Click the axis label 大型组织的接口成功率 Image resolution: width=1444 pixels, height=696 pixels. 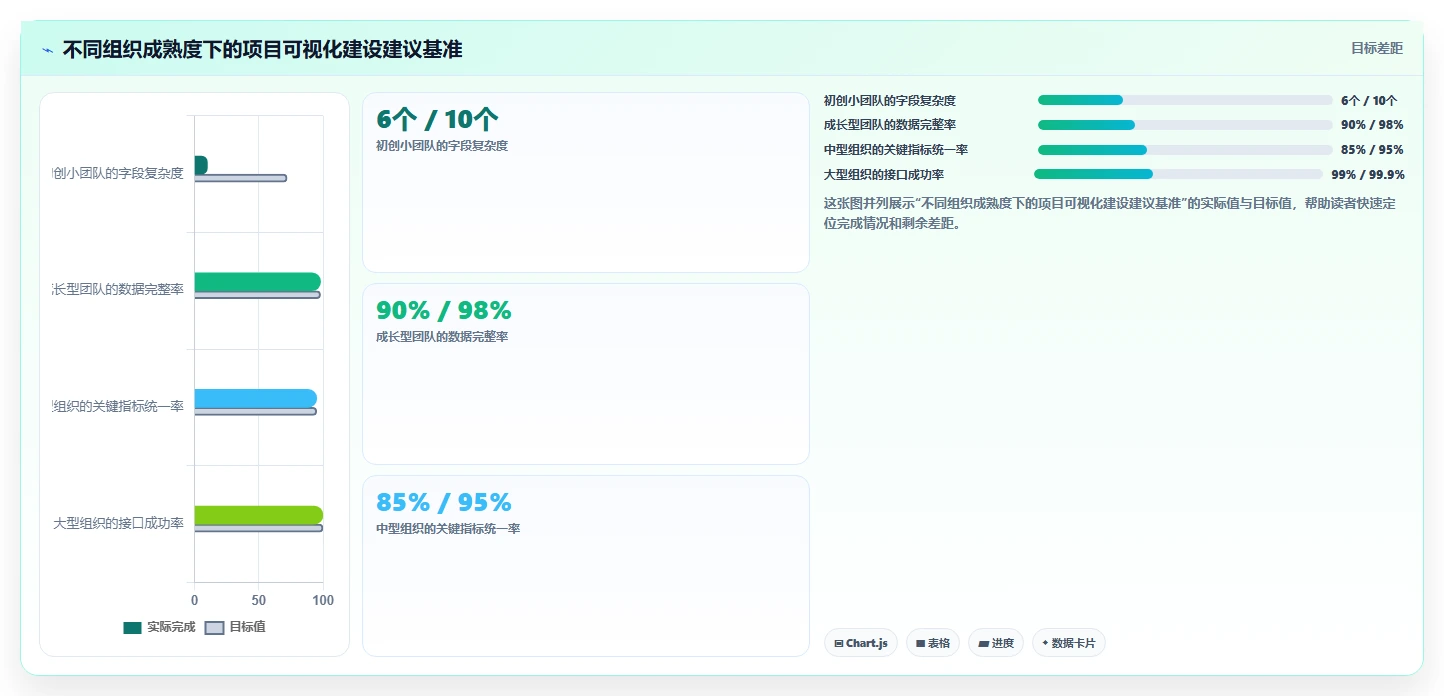pos(118,523)
